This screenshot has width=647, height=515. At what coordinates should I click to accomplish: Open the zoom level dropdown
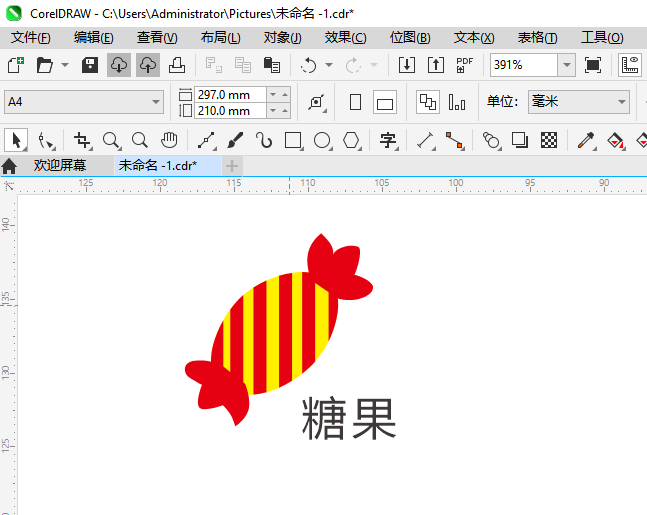pyautogui.click(x=567, y=65)
